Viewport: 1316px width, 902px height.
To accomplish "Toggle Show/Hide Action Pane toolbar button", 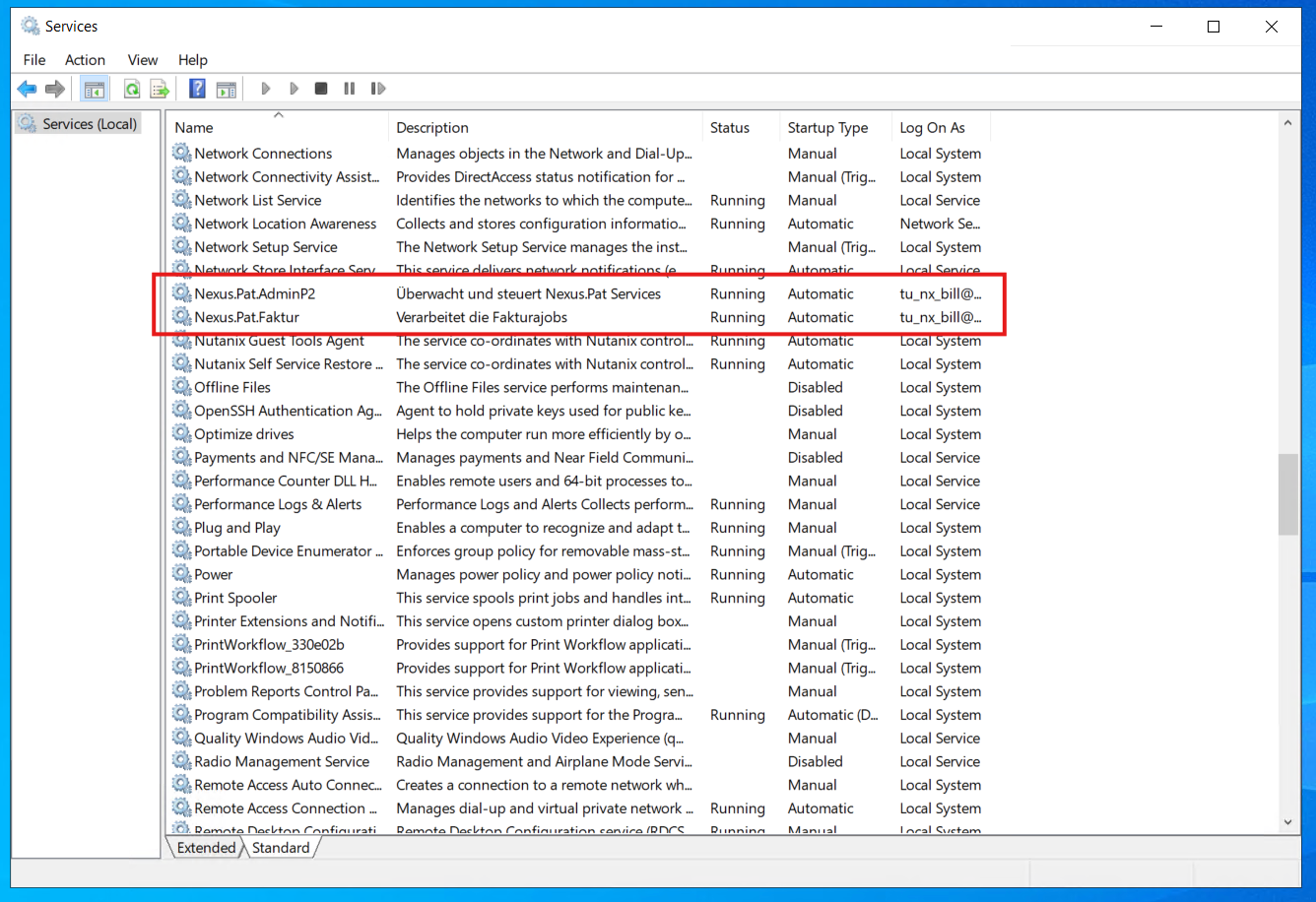I will (x=227, y=89).
